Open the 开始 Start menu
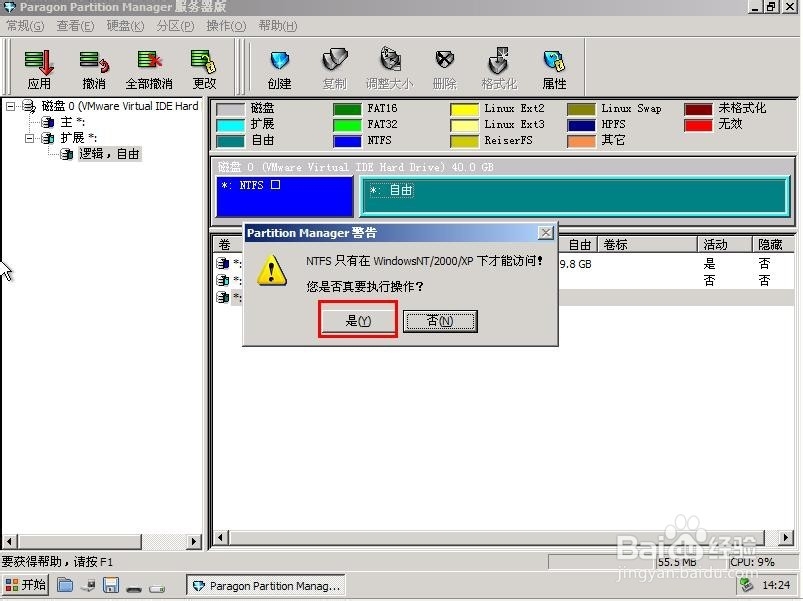The width and height of the screenshot is (803, 601). [26, 585]
